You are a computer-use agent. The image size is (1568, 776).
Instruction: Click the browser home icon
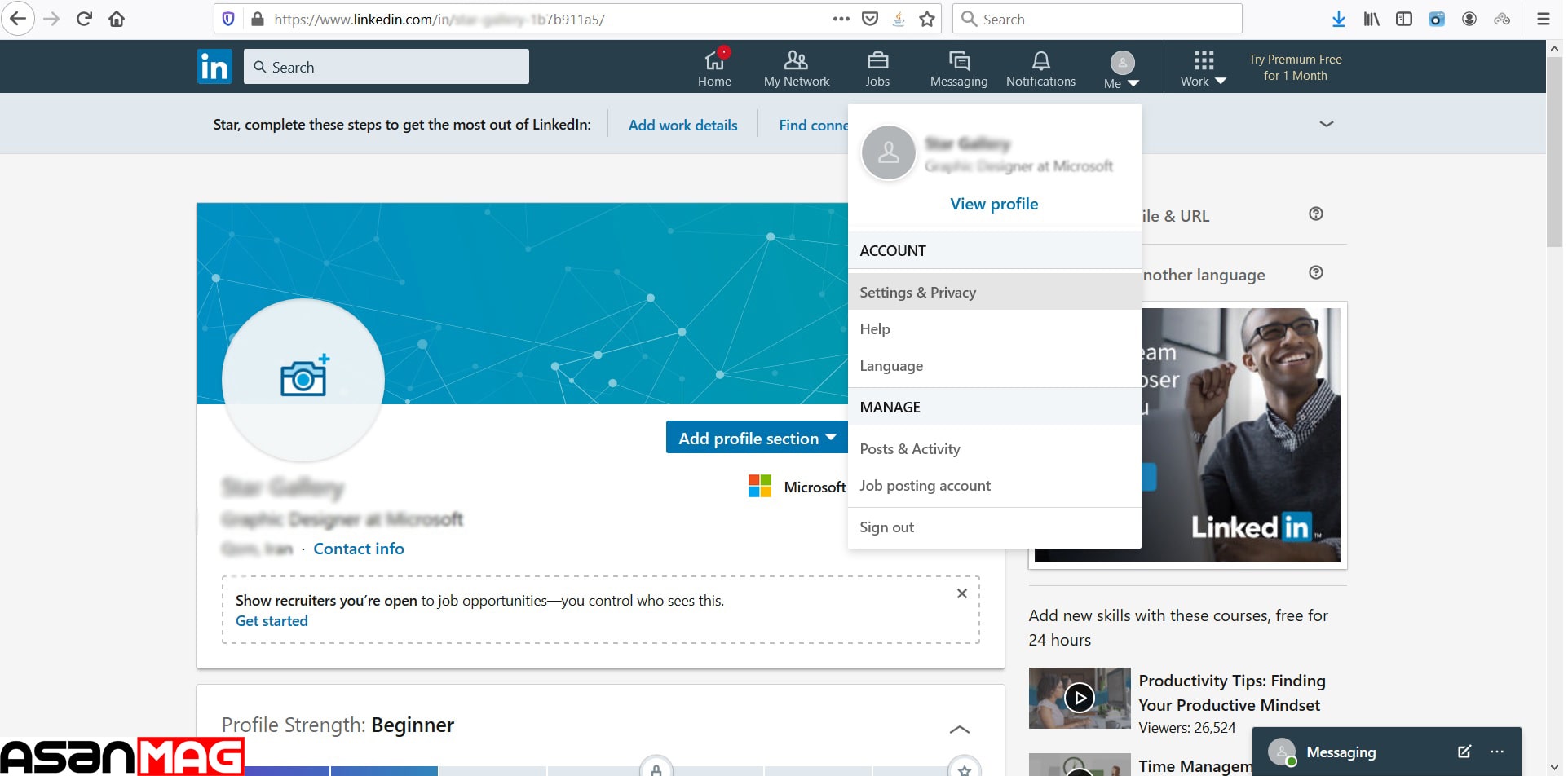[117, 19]
